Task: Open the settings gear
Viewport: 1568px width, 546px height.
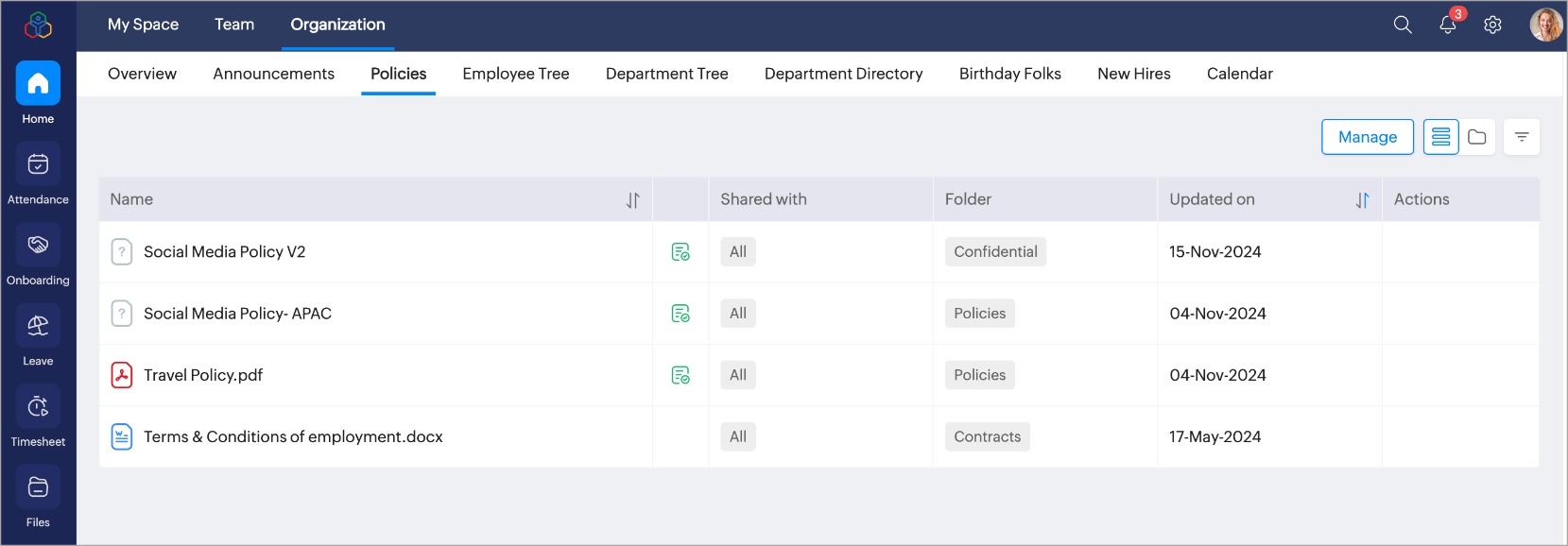Action: [1492, 25]
